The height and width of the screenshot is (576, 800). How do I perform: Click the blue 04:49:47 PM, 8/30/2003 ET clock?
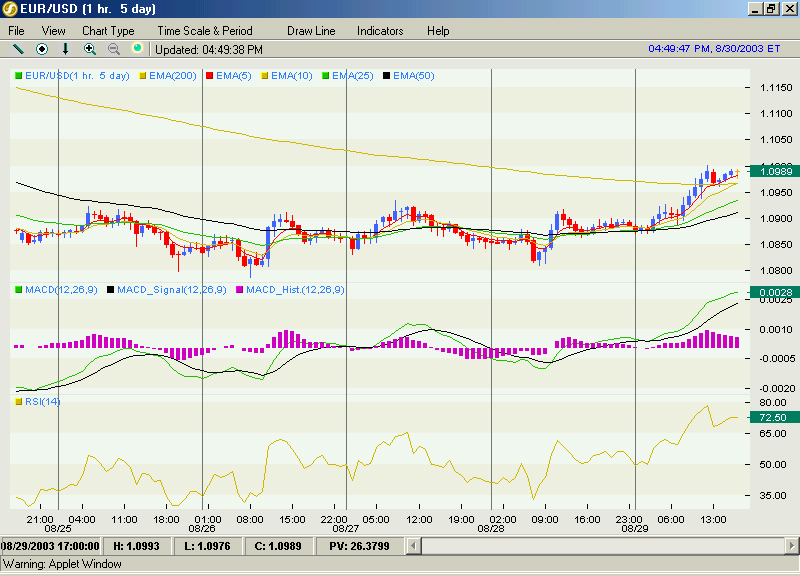tap(714, 48)
